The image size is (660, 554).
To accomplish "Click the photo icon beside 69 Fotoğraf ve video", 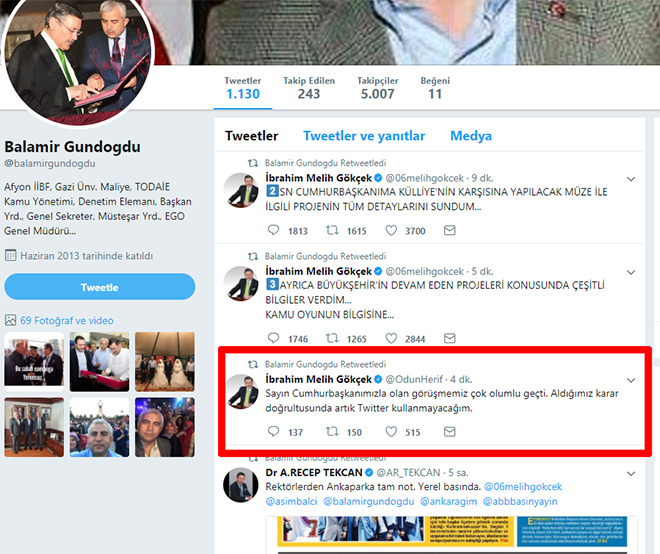I will click(x=11, y=320).
